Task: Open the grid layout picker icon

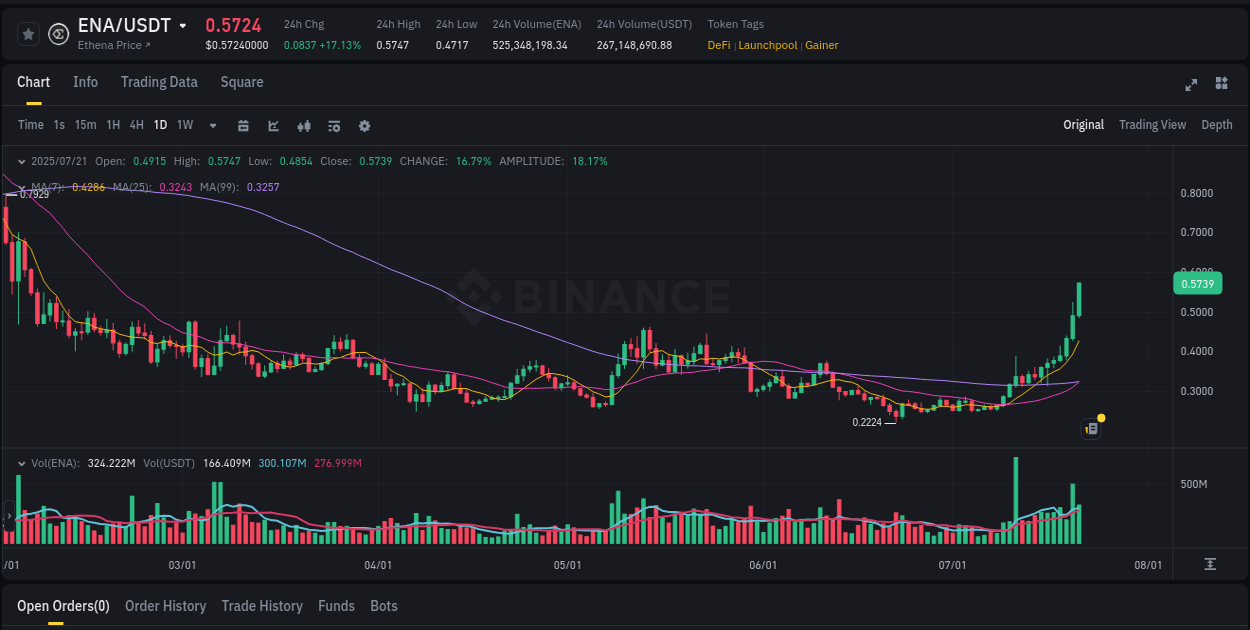Action: click(1220, 85)
